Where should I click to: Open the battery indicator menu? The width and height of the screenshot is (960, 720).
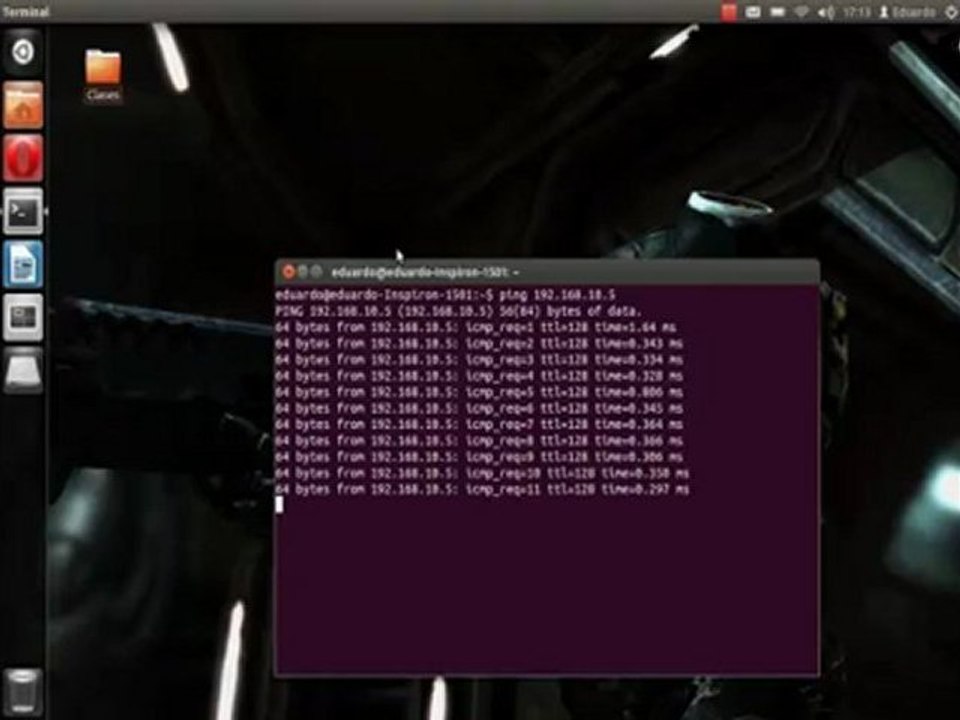(x=778, y=12)
